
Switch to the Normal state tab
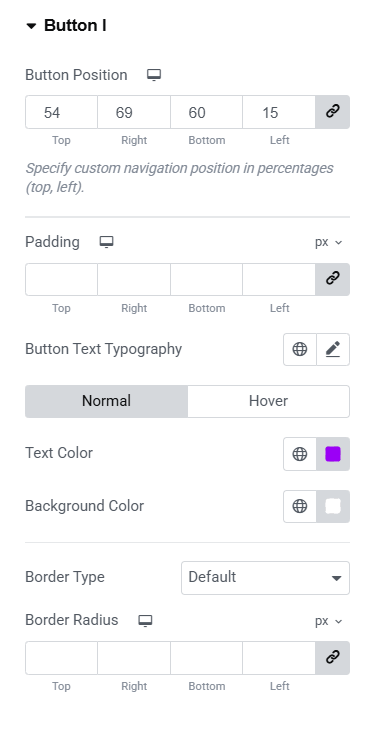(x=106, y=401)
